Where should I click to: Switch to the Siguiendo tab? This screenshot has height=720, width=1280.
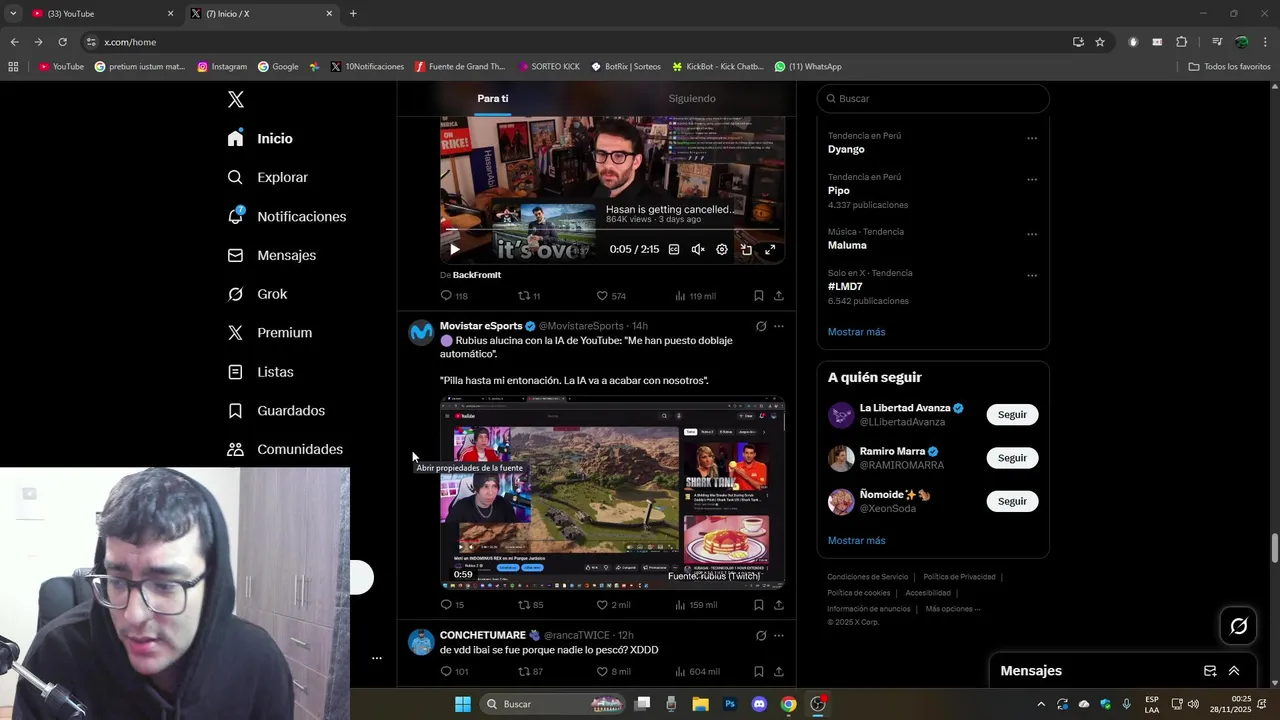692,98
